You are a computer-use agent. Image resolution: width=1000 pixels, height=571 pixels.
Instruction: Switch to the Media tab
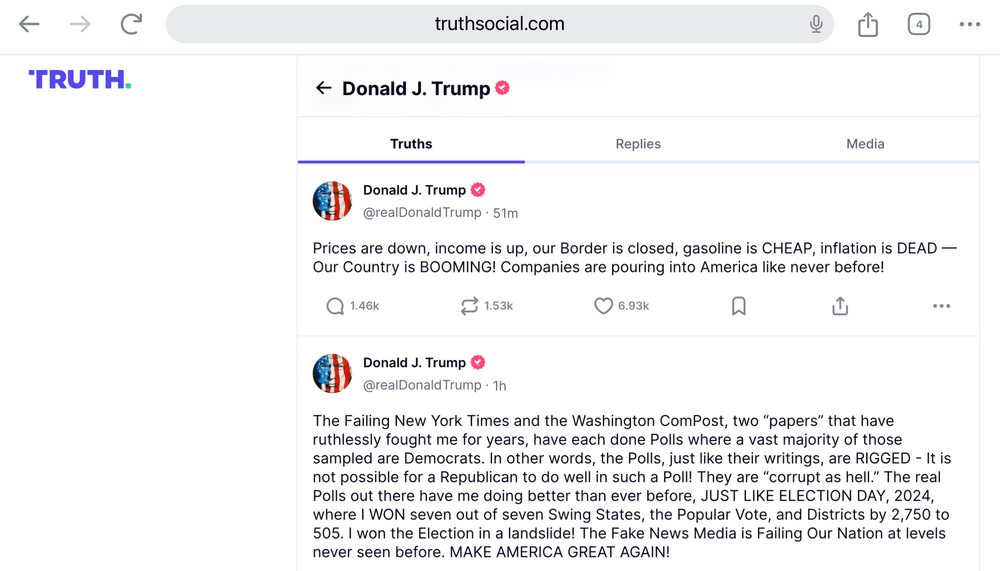[x=865, y=144]
